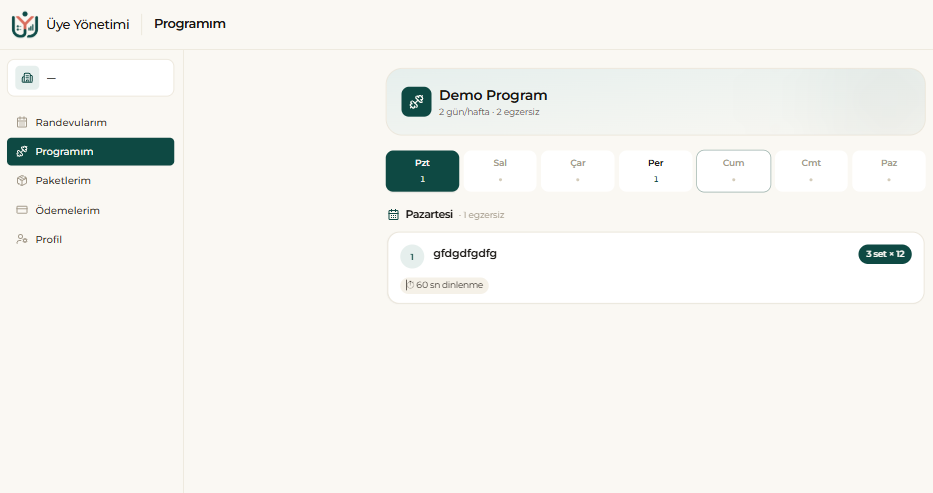Screen dimensions: 933x493
Task: Click the '1 egzersiz' count label
Action: click(484, 215)
